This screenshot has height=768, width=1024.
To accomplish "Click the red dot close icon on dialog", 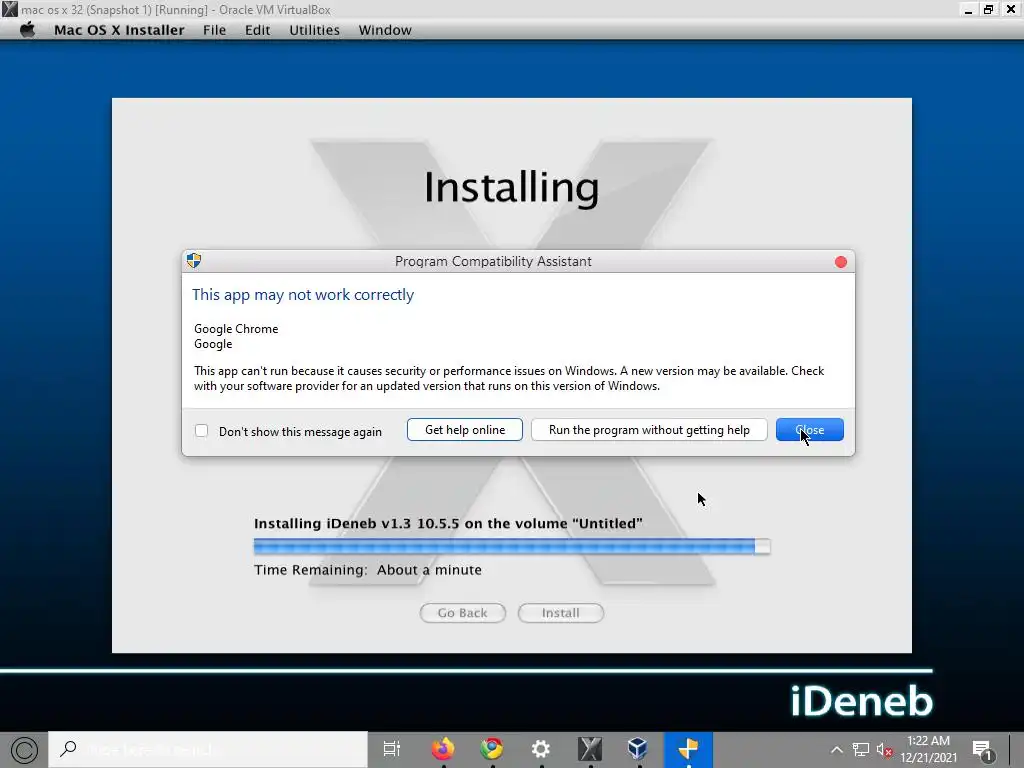I will click(x=840, y=262).
